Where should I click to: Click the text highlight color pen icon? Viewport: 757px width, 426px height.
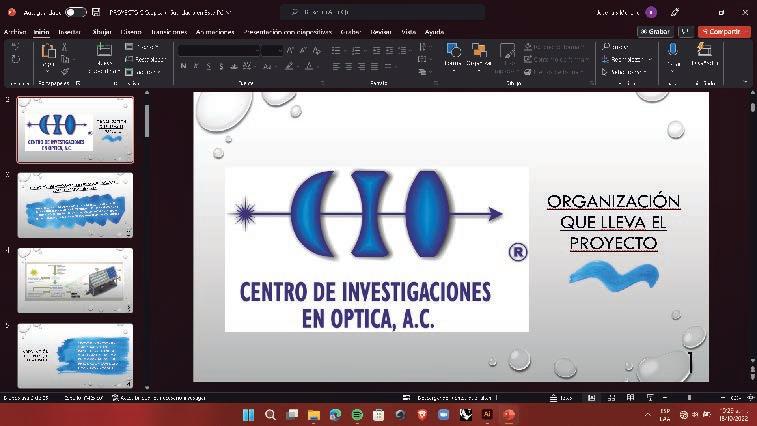(x=289, y=66)
